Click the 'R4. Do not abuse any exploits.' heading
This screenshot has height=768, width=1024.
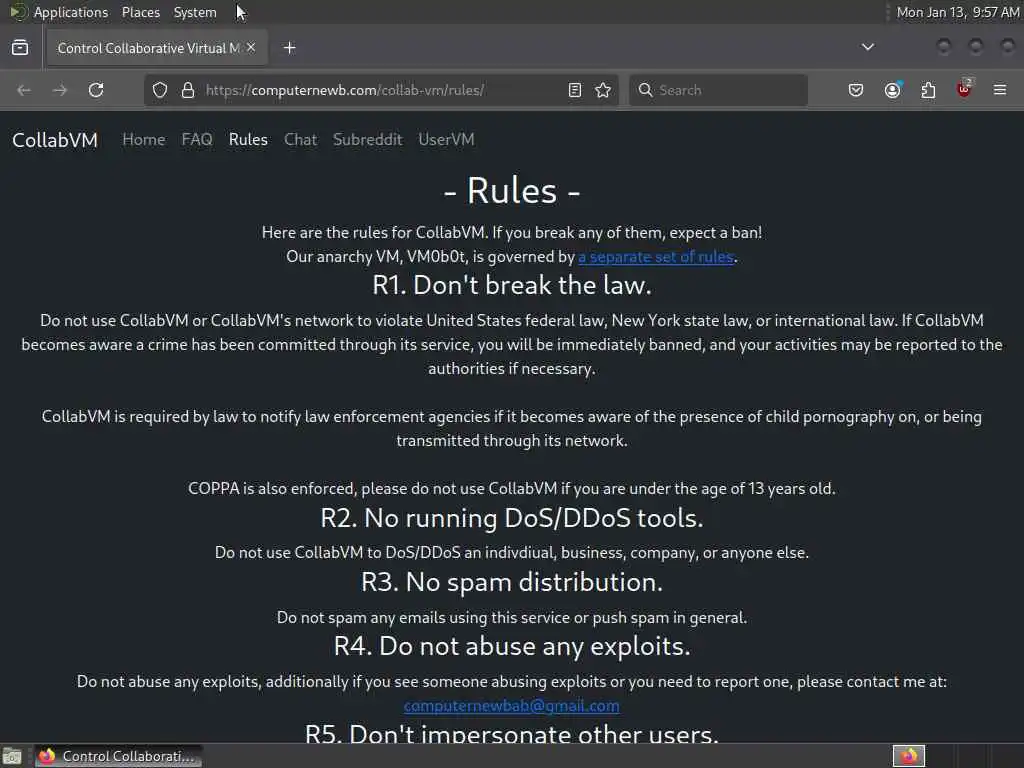click(x=511, y=647)
